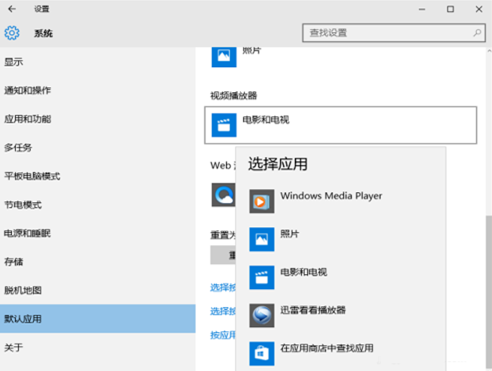Choose 电影和电视 icon in 选择应用 popup

coord(262,277)
